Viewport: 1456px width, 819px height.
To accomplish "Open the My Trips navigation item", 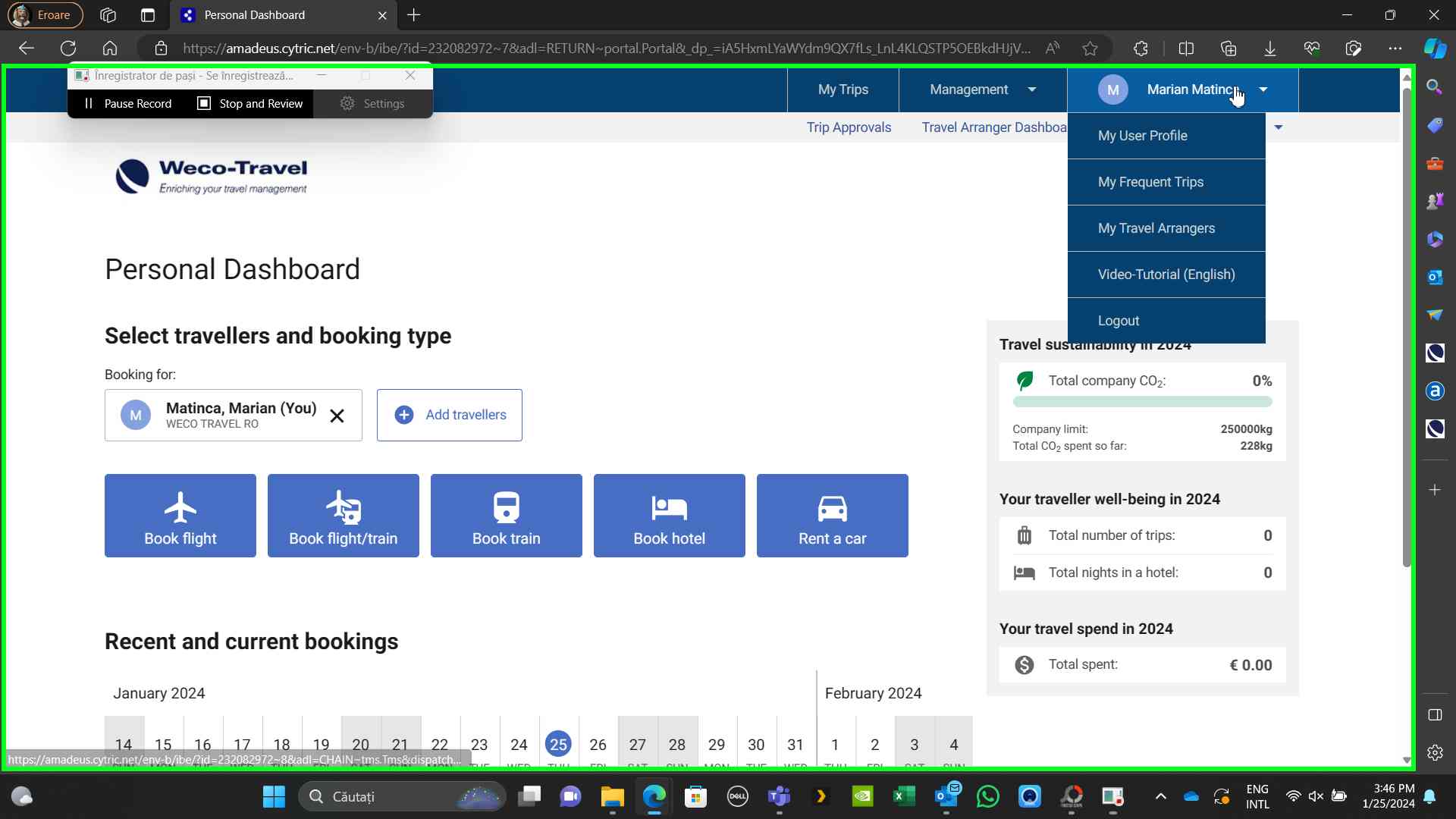I will tap(843, 89).
